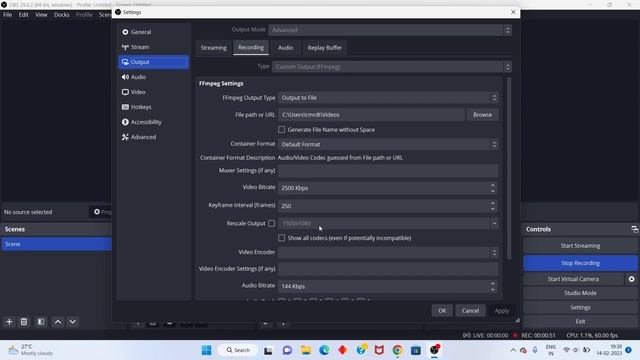Image resolution: width=640 pixels, height=360 pixels.
Task: Open Windows Start menu
Action: (207, 350)
